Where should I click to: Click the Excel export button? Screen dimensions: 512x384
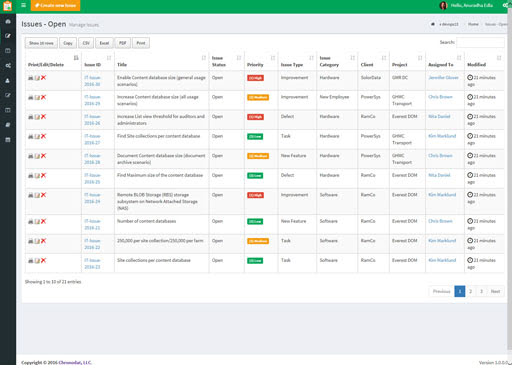tap(104, 43)
